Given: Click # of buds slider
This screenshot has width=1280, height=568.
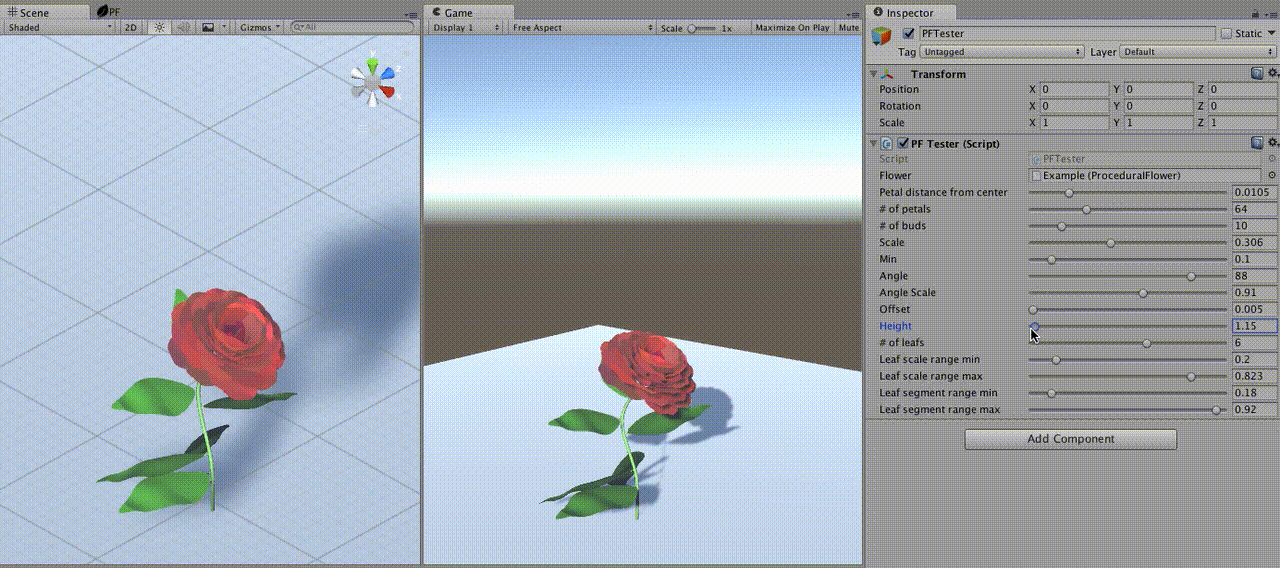Looking at the screenshot, I should tap(1127, 226).
